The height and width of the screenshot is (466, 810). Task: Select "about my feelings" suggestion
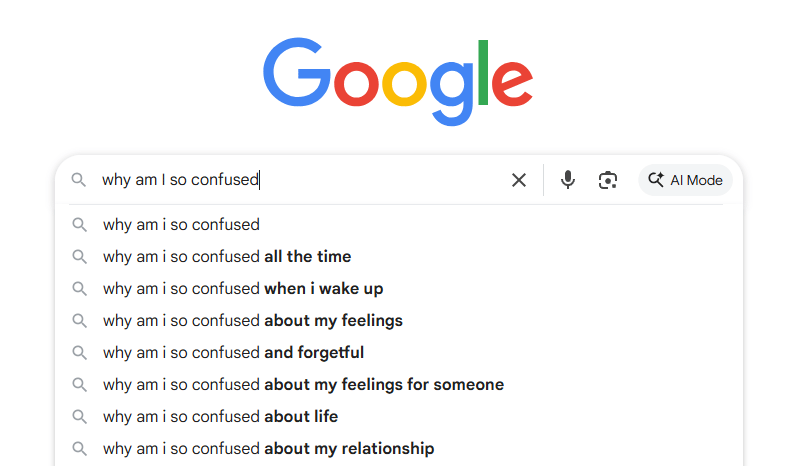pyautogui.click(x=253, y=321)
